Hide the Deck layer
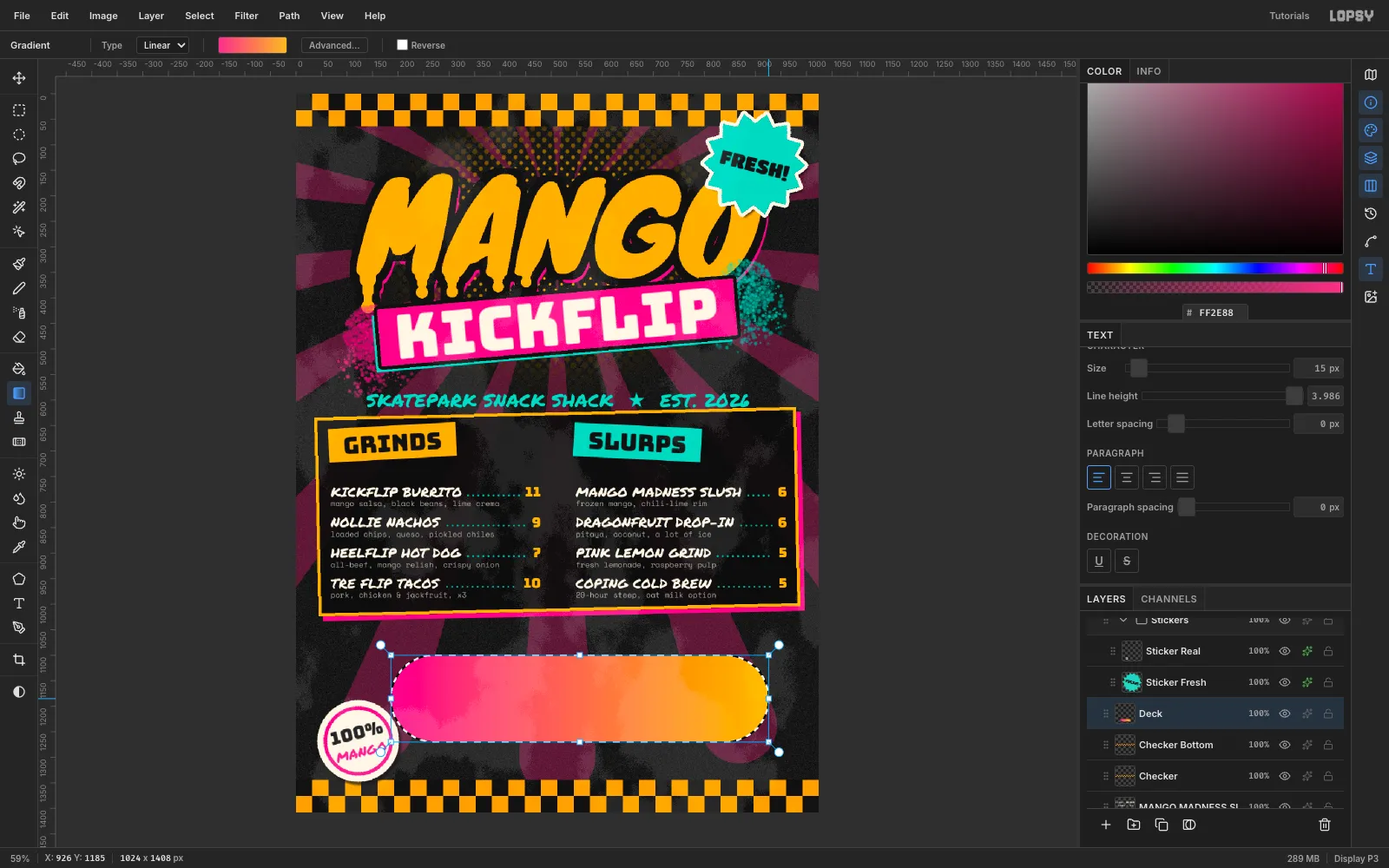 coord(1285,713)
